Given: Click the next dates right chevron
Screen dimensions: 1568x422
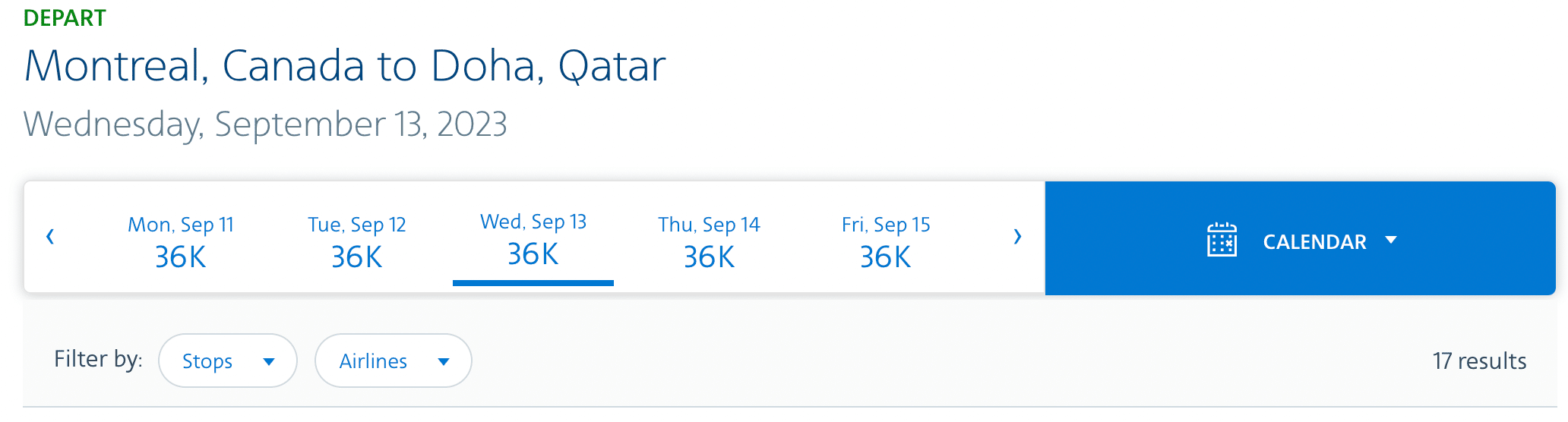Looking at the screenshot, I should [1017, 237].
